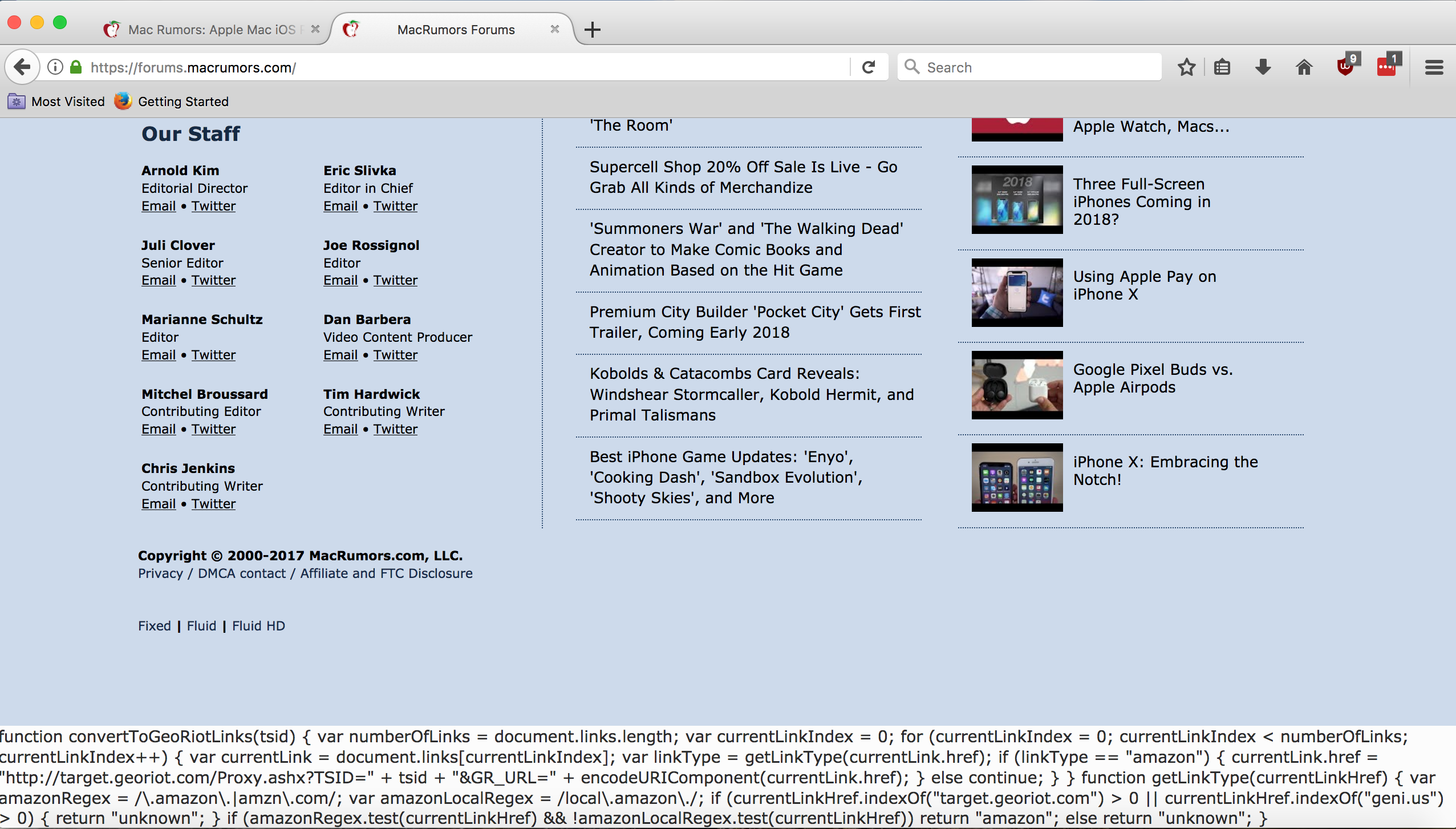Show bookmarks list icon in toolbar
1456x829 pixels.
[x=1222, y=67]
